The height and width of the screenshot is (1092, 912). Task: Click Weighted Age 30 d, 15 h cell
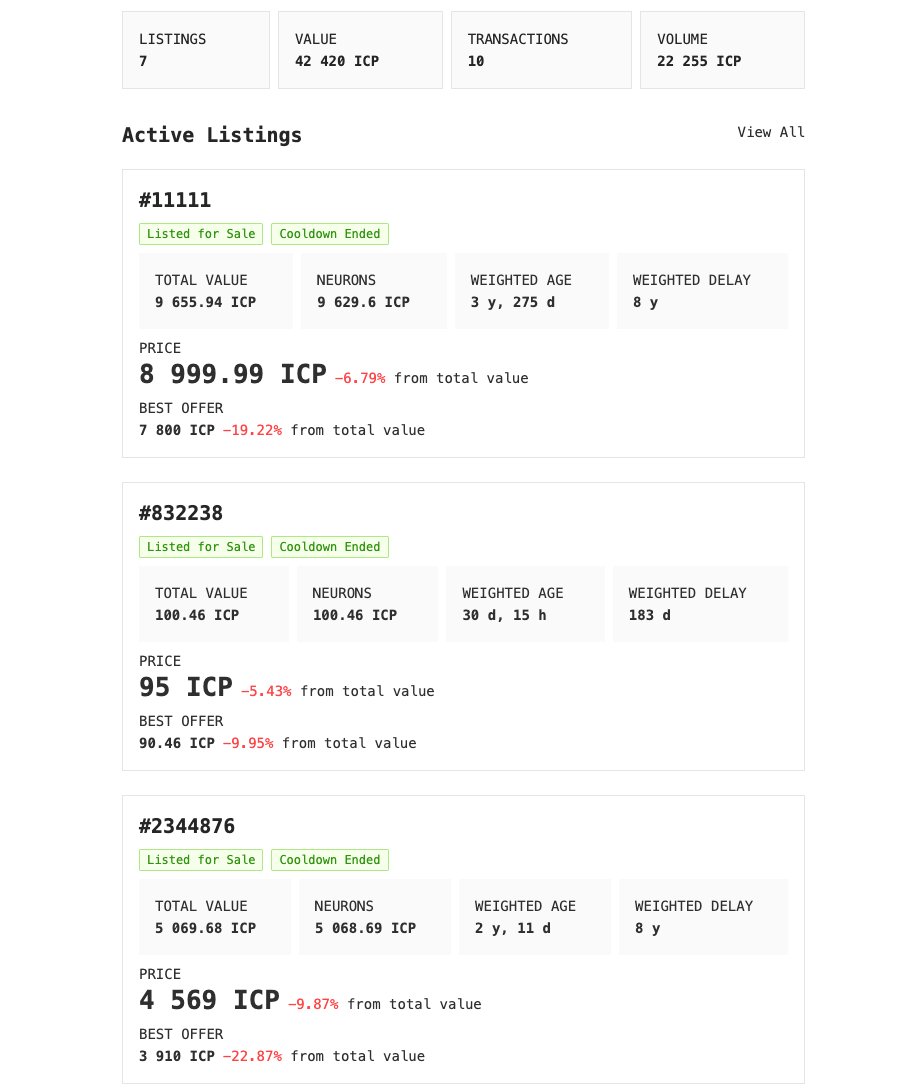pyautogui.click(x=525, y=604)
